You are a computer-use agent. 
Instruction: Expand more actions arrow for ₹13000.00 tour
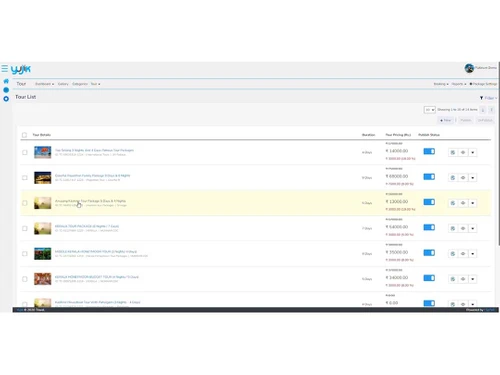(473, 203)
